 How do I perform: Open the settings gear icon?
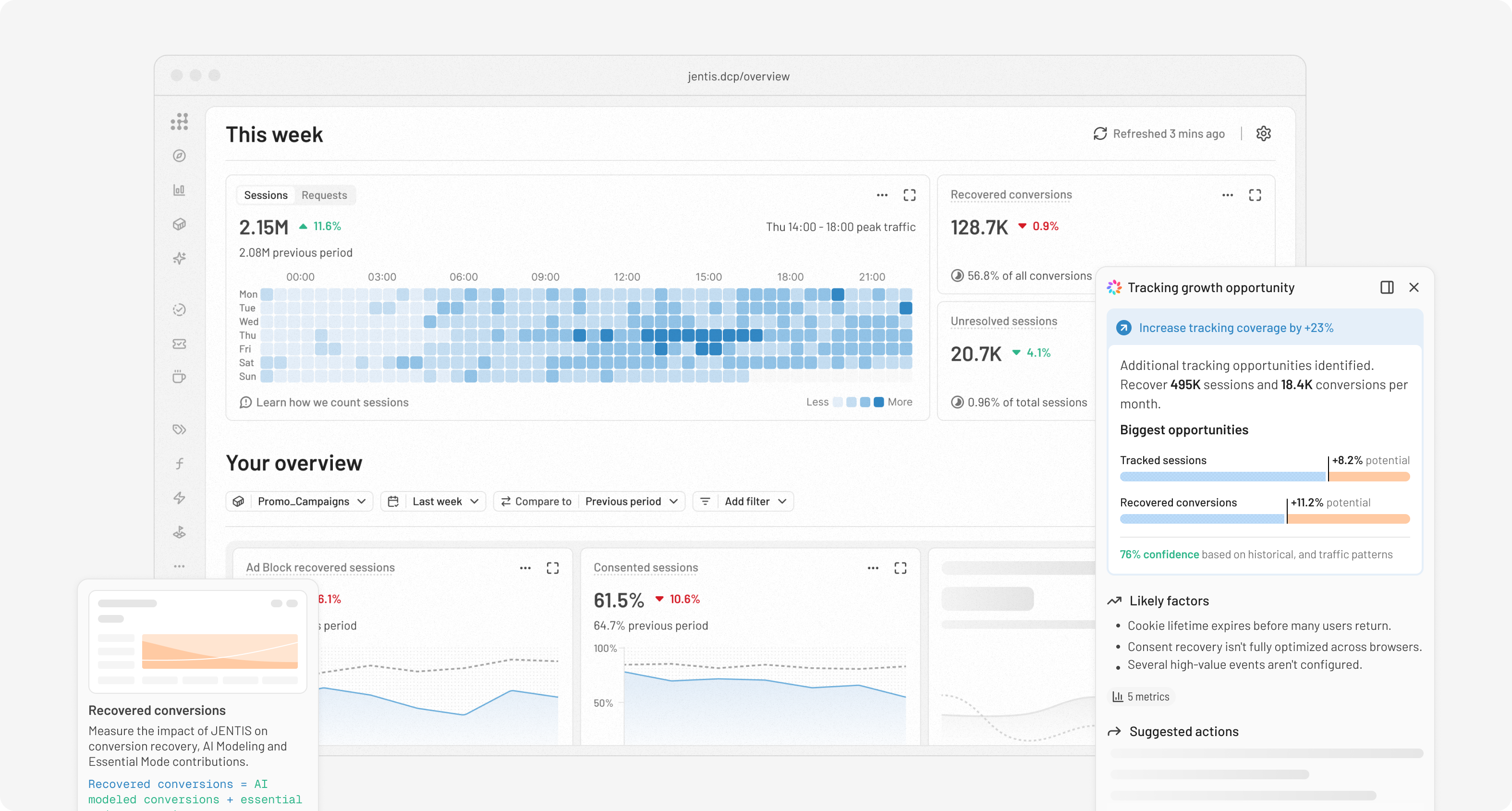tap(1263, 133)
